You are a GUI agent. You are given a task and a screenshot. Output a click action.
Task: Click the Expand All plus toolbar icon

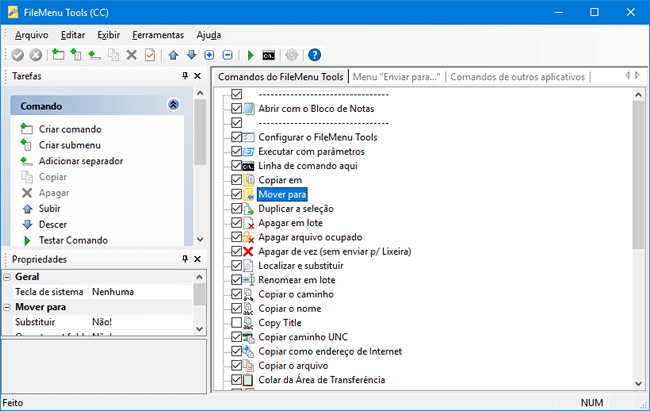209,55
